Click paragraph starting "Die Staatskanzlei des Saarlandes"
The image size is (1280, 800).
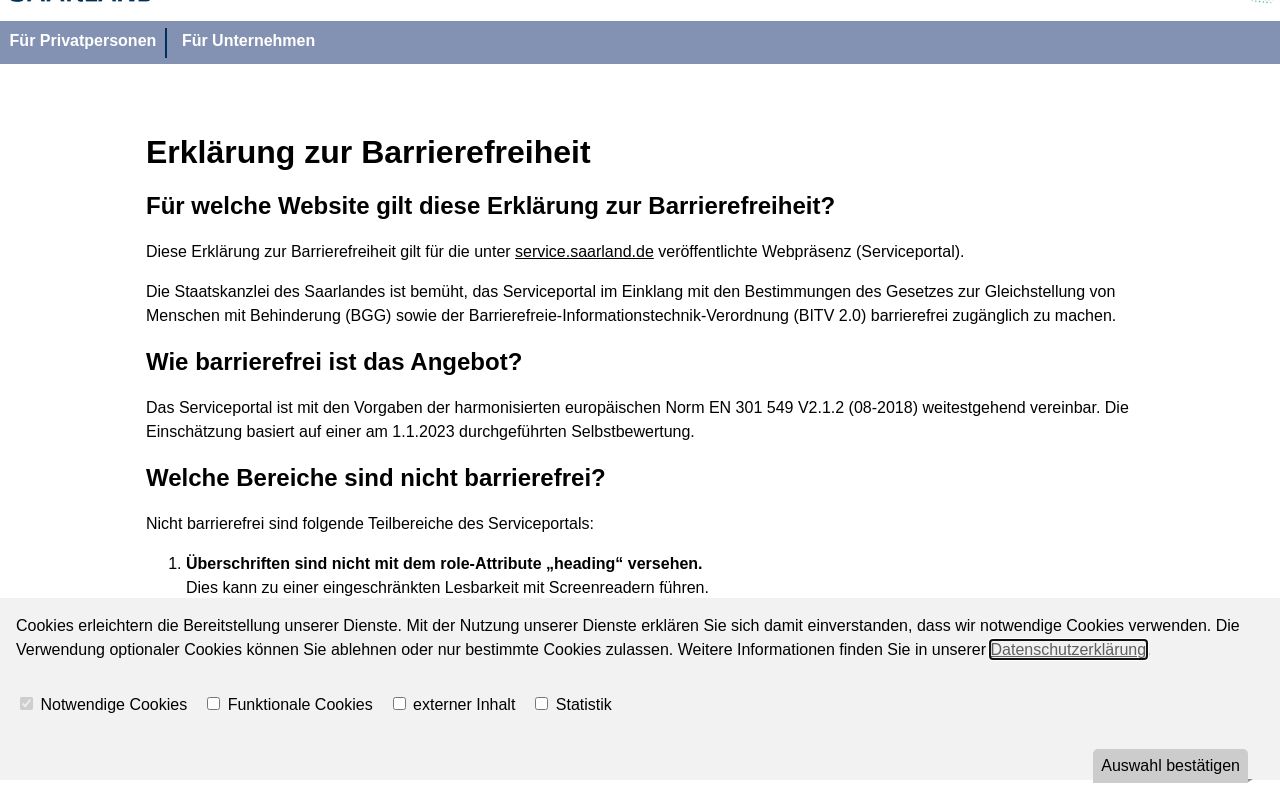click(631, 304)
